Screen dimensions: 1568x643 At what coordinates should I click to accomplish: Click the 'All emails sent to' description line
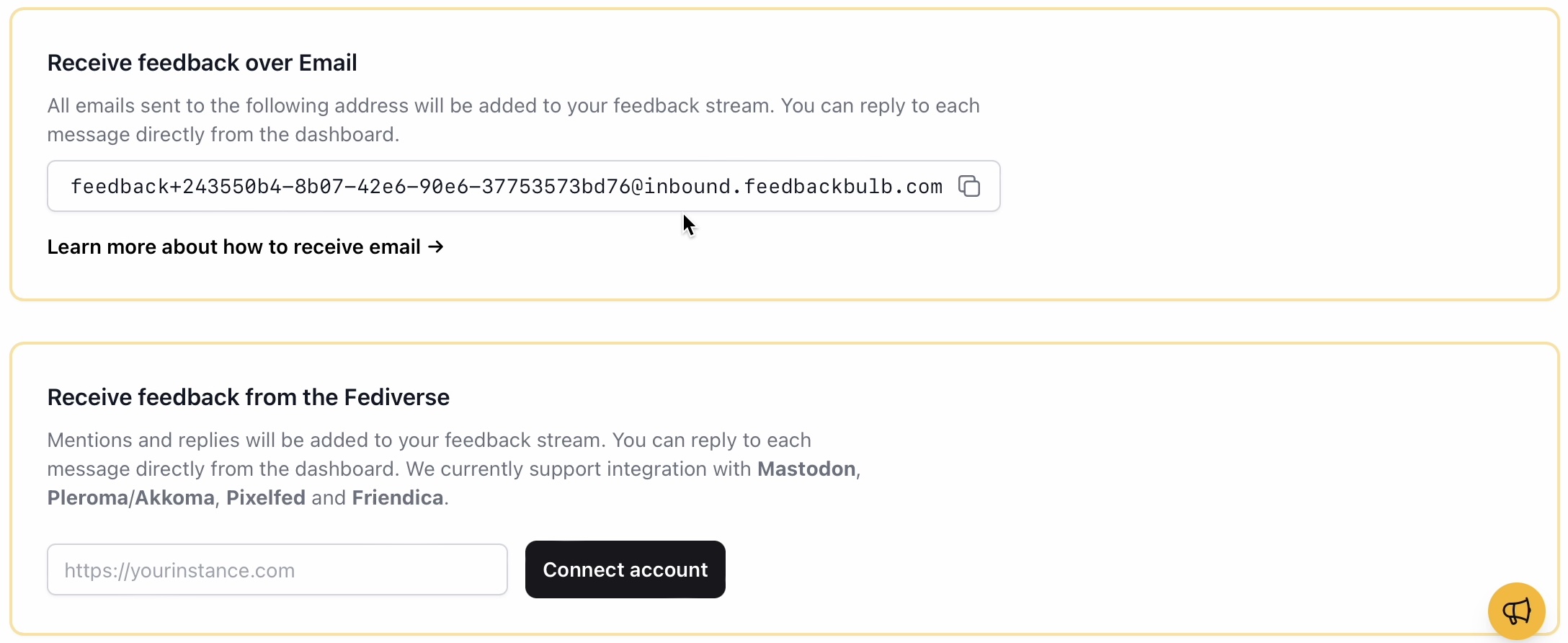point(513,106)
